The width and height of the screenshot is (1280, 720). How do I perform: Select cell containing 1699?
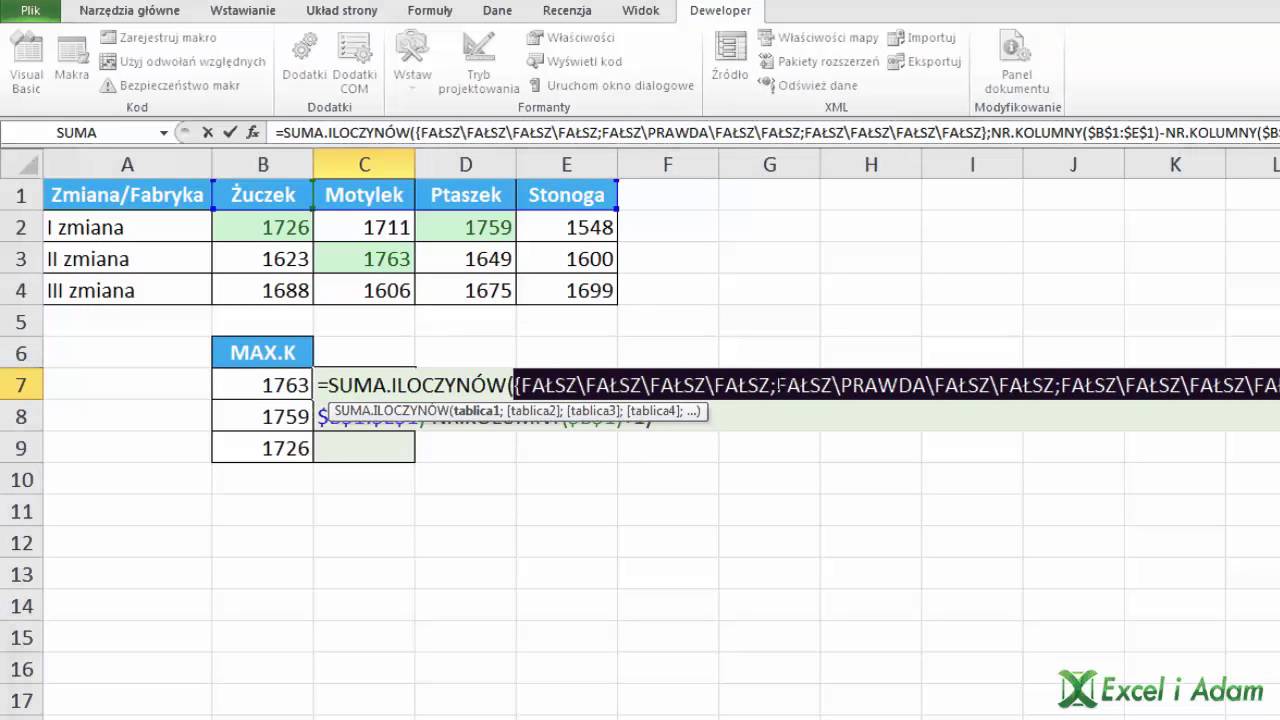pos(567,290)
